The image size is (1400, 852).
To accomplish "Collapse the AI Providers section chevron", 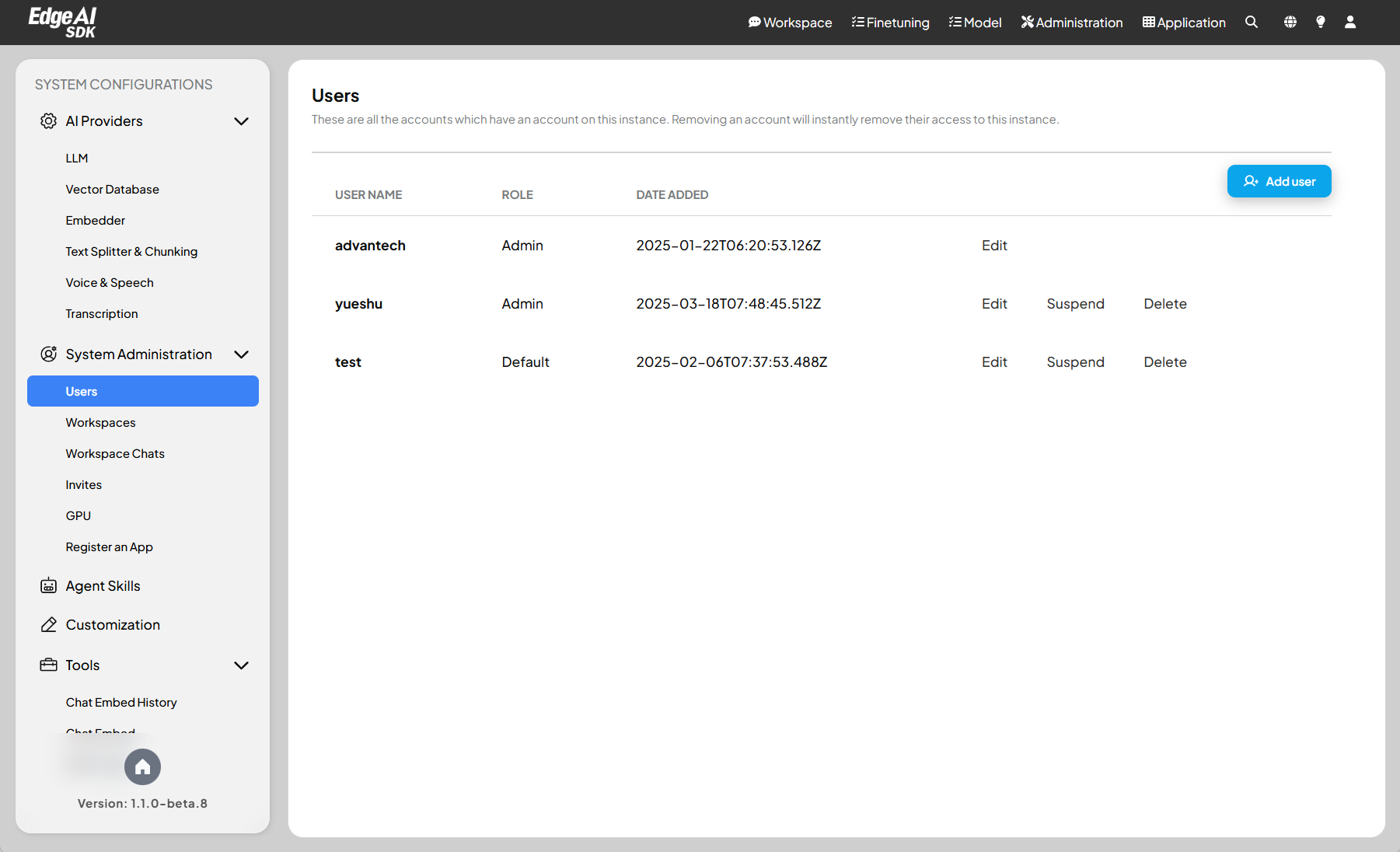I will [241, 121].
